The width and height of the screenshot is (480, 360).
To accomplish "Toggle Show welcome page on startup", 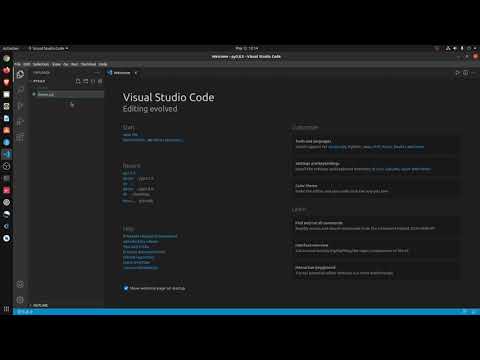I will coord(126,288).
